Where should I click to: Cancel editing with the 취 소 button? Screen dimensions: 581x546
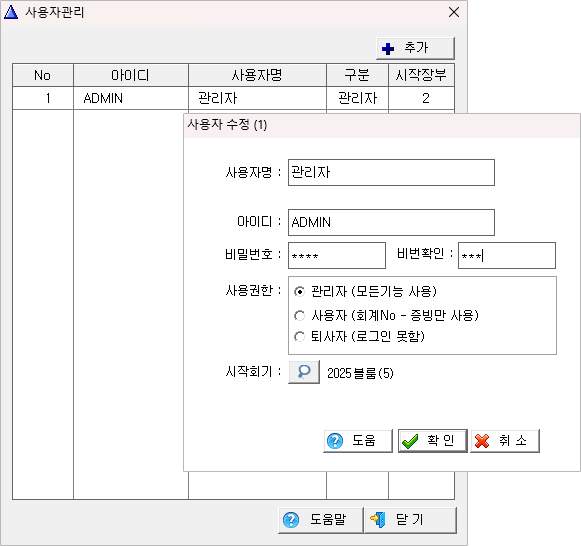coord(505,441)
